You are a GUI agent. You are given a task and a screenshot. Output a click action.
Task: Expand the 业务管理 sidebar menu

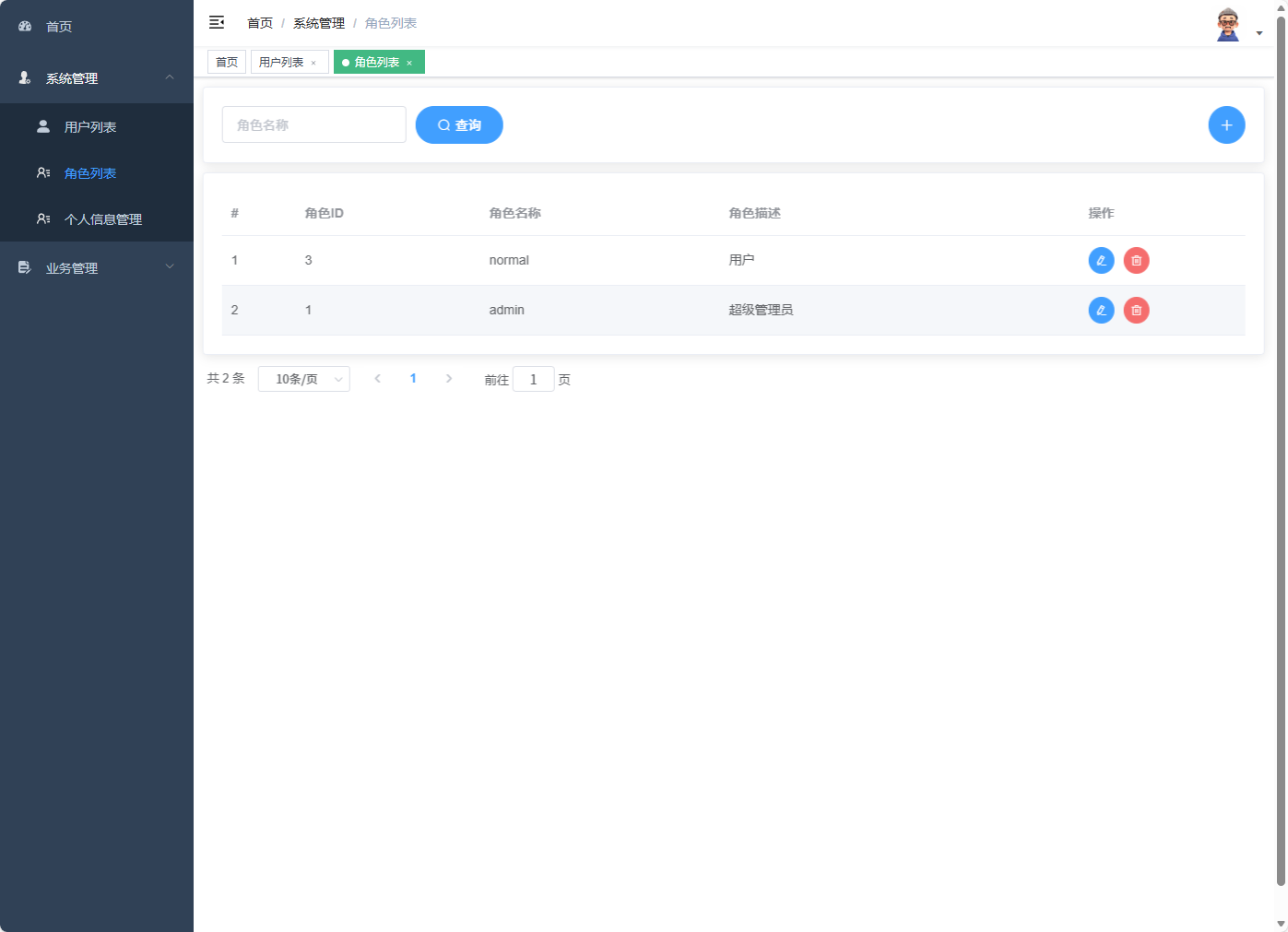point(170,267)
